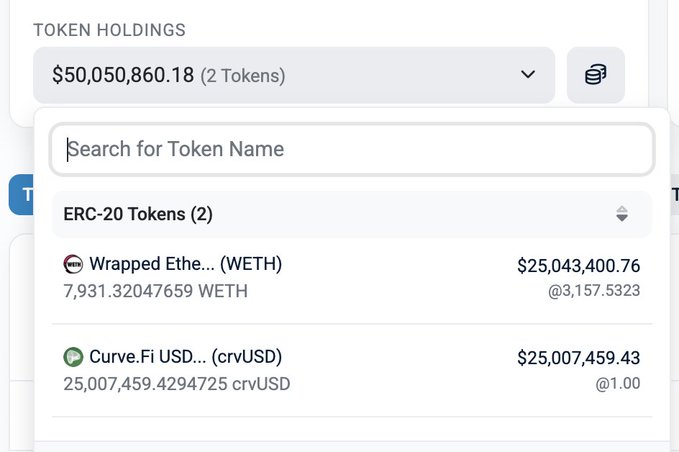Open the coin stack token holdings icon

tap(596, 75)
